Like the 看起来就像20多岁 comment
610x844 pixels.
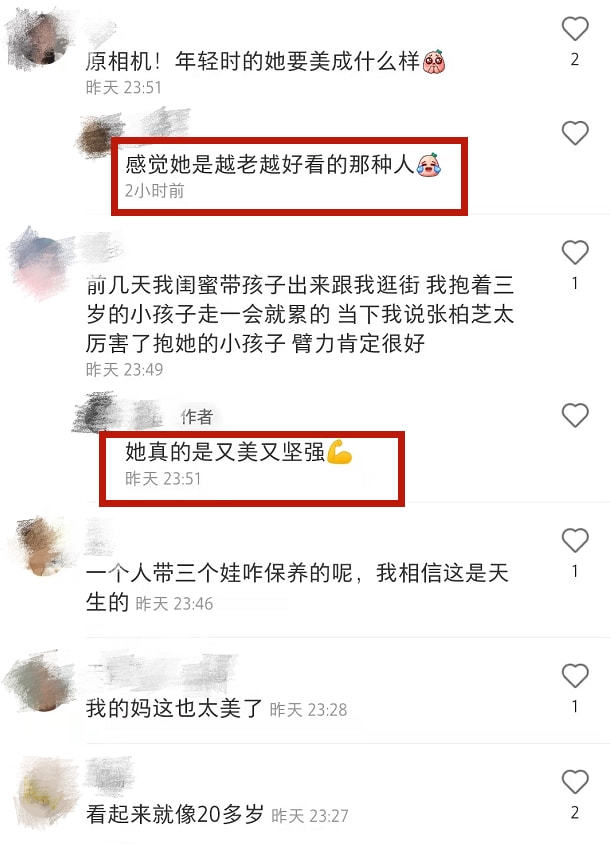[x=574, y=782]
